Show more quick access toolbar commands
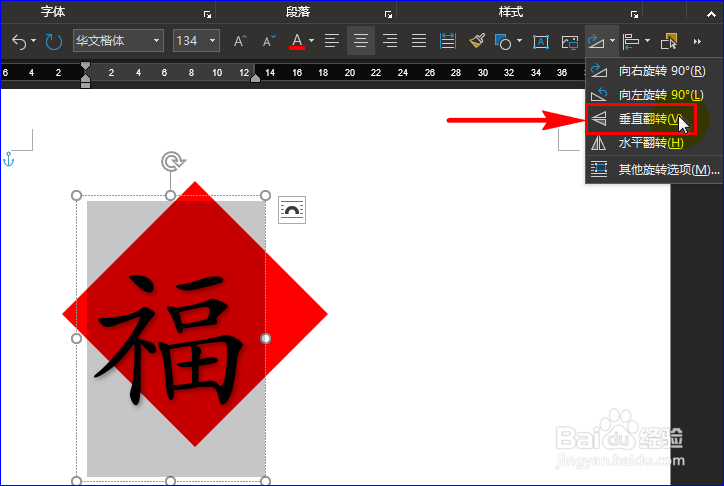Screen dimensions: 724x486 point(697,42)
